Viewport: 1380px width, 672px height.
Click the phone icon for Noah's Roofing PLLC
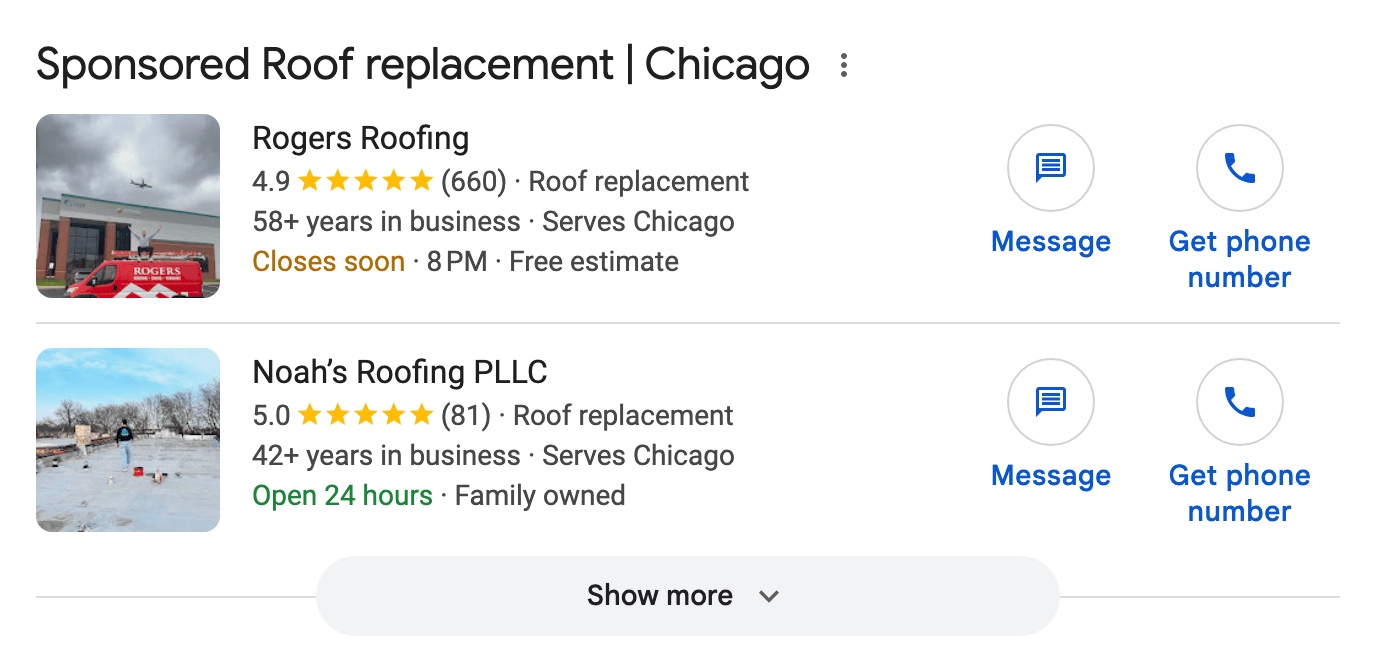coord(1239,402)
